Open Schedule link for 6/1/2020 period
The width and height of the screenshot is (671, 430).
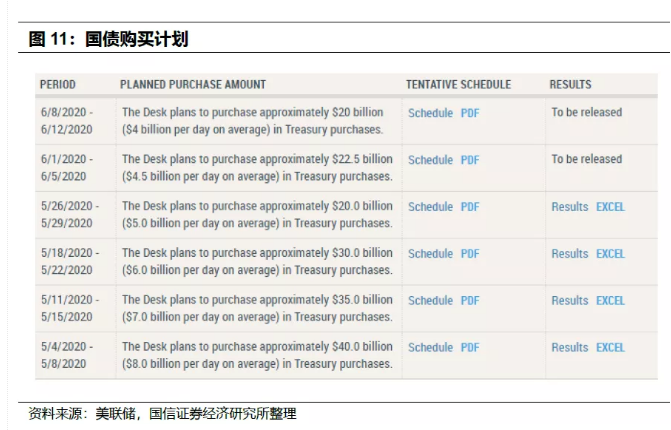tap(430, 160)
